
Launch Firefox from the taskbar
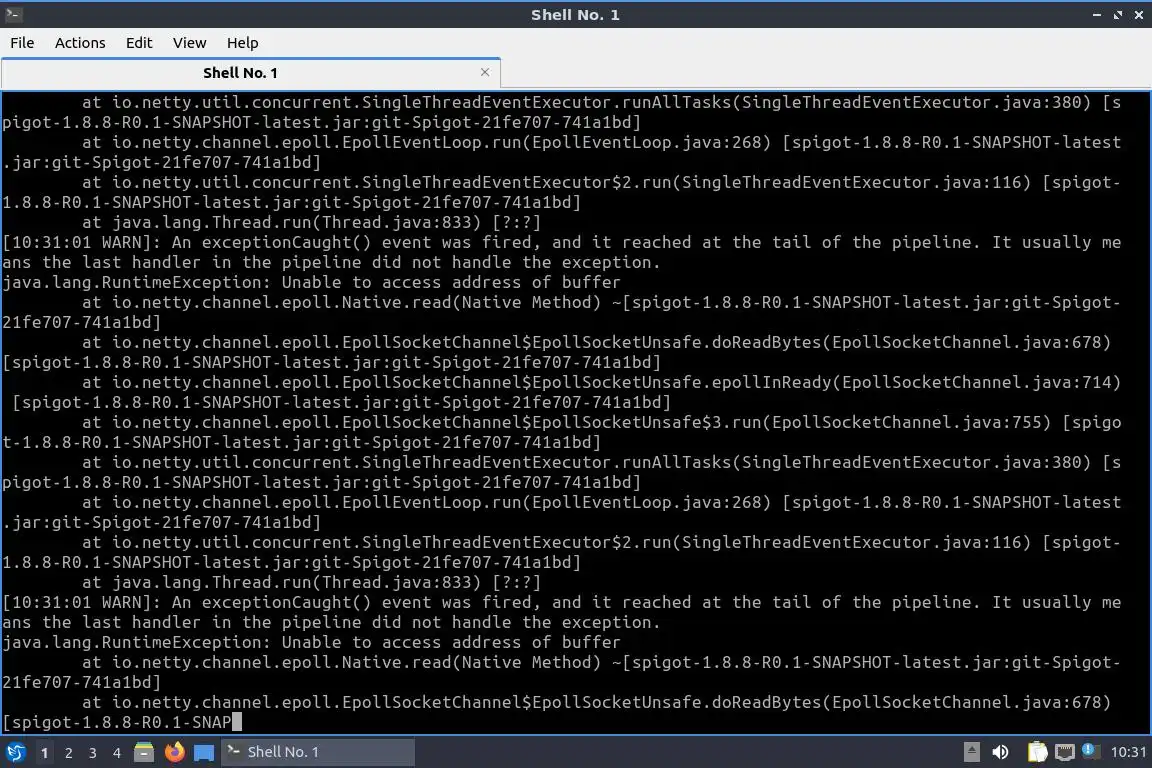click(x=174, y=752)
